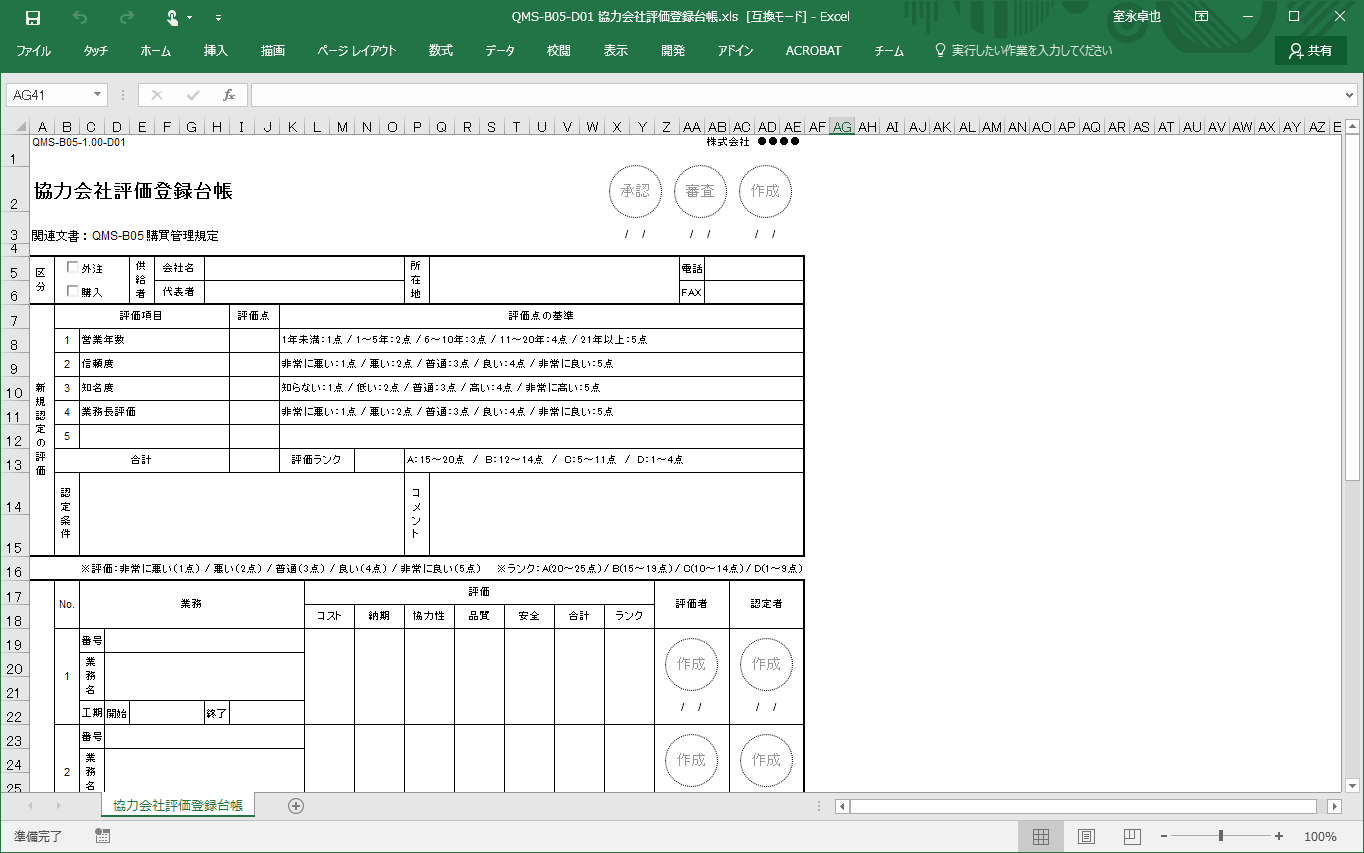Click the macro record icon in status bar
The image size is (1364, 853).
click(x=102, y=836)
